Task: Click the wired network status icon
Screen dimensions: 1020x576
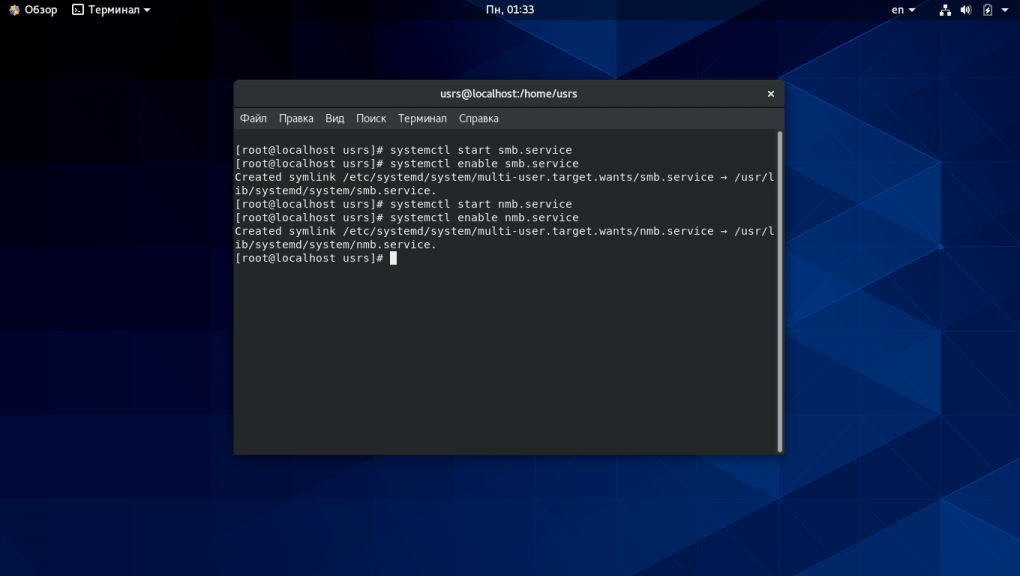Action: (x=945, y=10)
